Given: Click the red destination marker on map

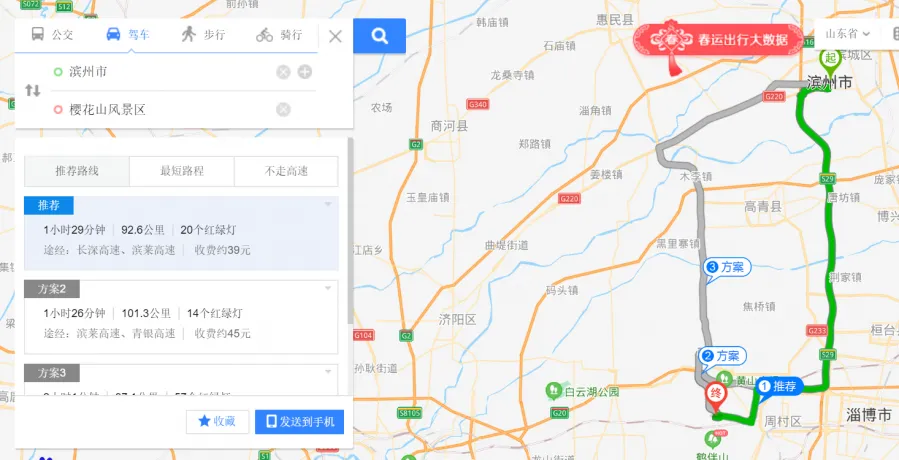Looking at the screenshot, I should [715, 396].
